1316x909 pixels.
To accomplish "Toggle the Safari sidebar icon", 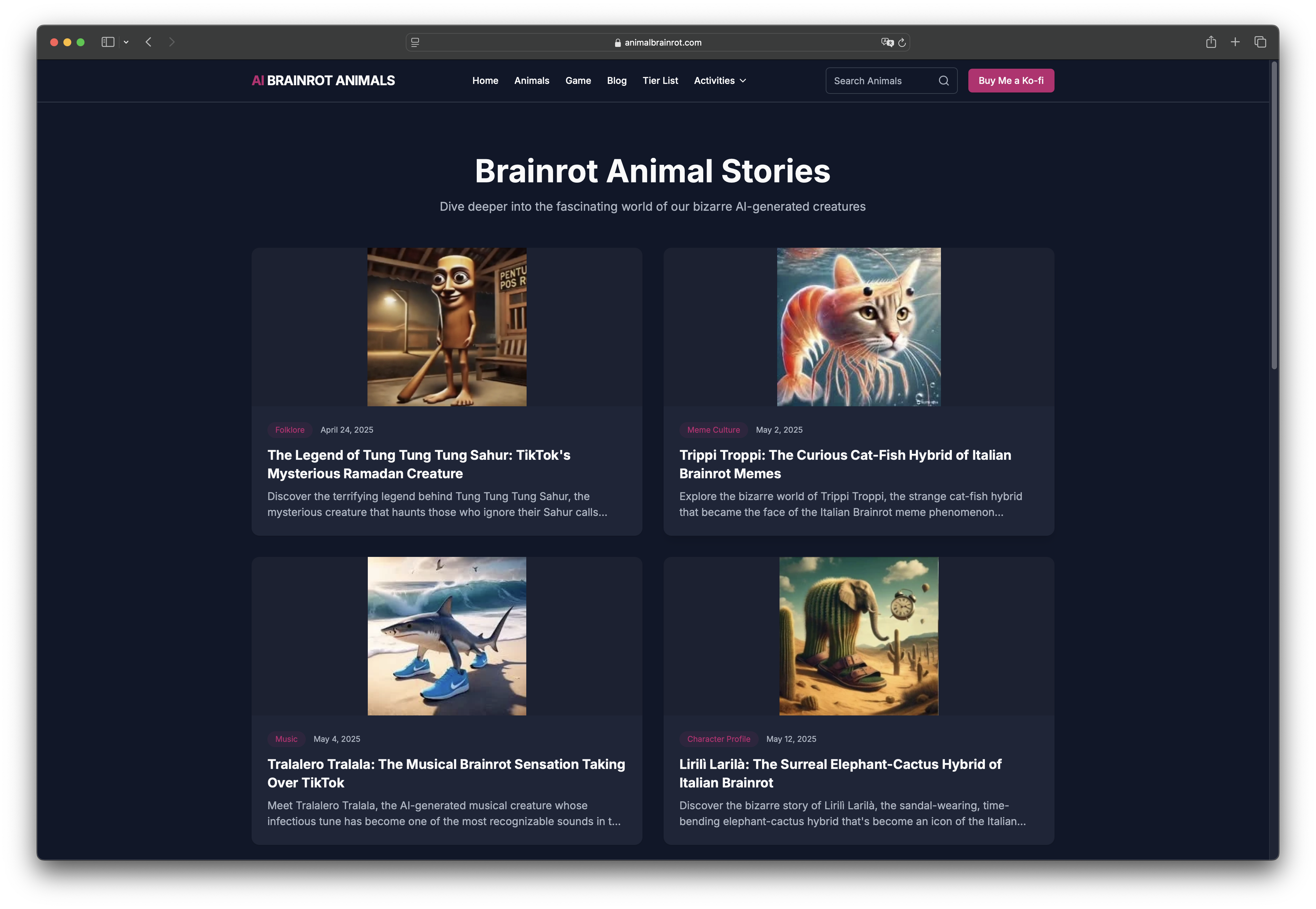I will pyautogui.click(x=108, y=42).
